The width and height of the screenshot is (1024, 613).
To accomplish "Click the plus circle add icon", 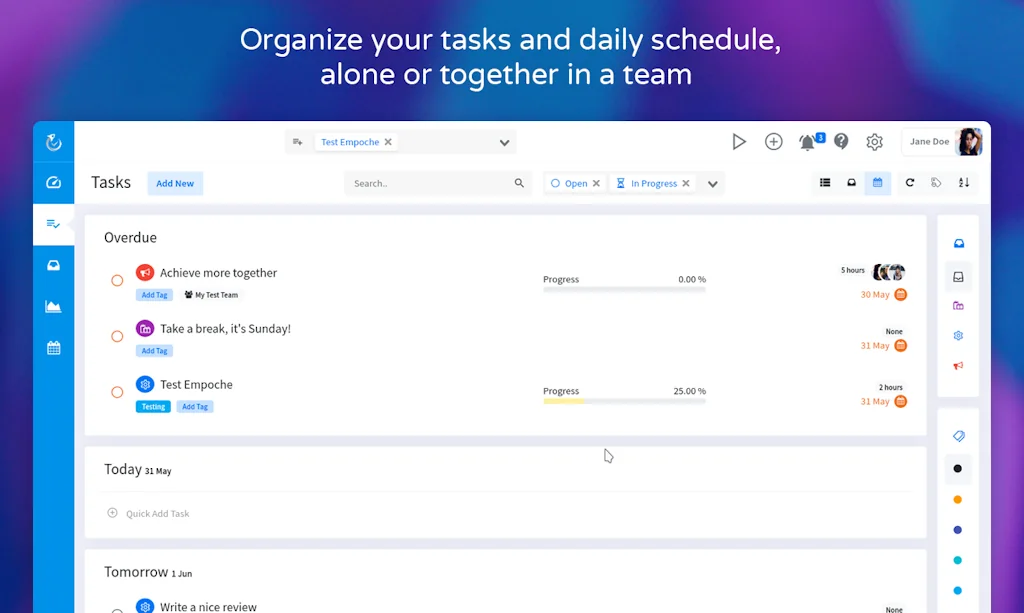I will 773,142.
